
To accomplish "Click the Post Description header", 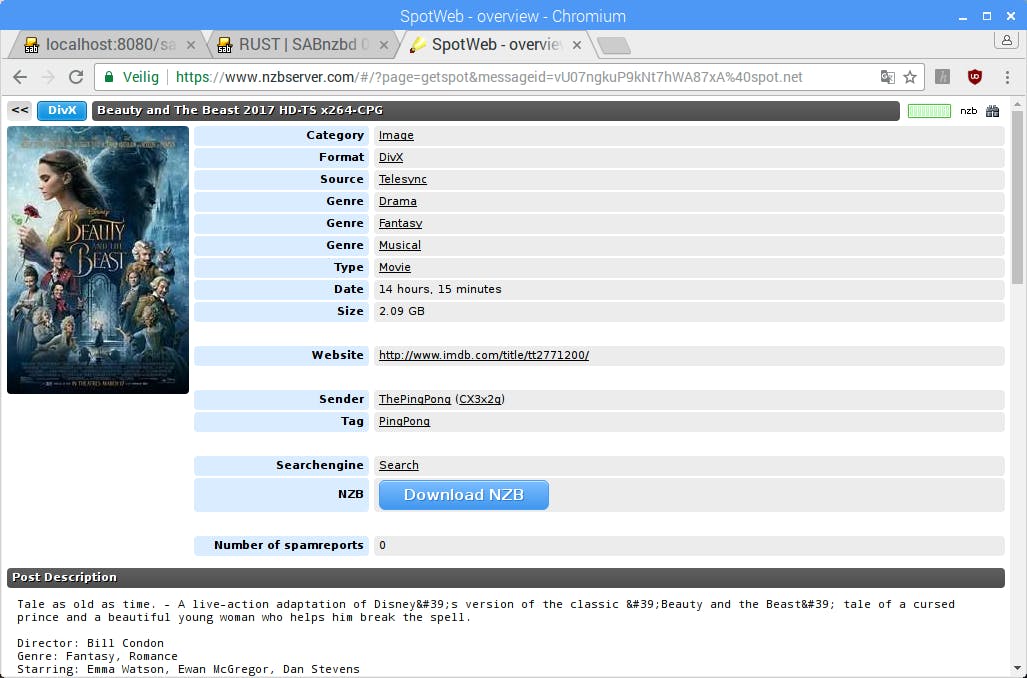I will coord(506,577).
